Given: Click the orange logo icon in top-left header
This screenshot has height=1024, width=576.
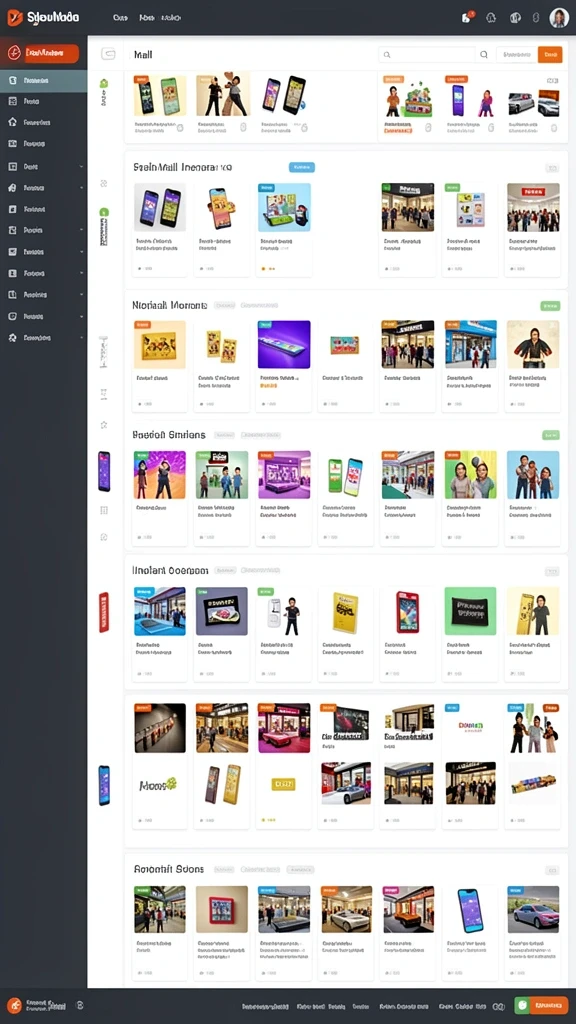Looking at the screenshot, I should pyautogui.click(x=14, y=18).
